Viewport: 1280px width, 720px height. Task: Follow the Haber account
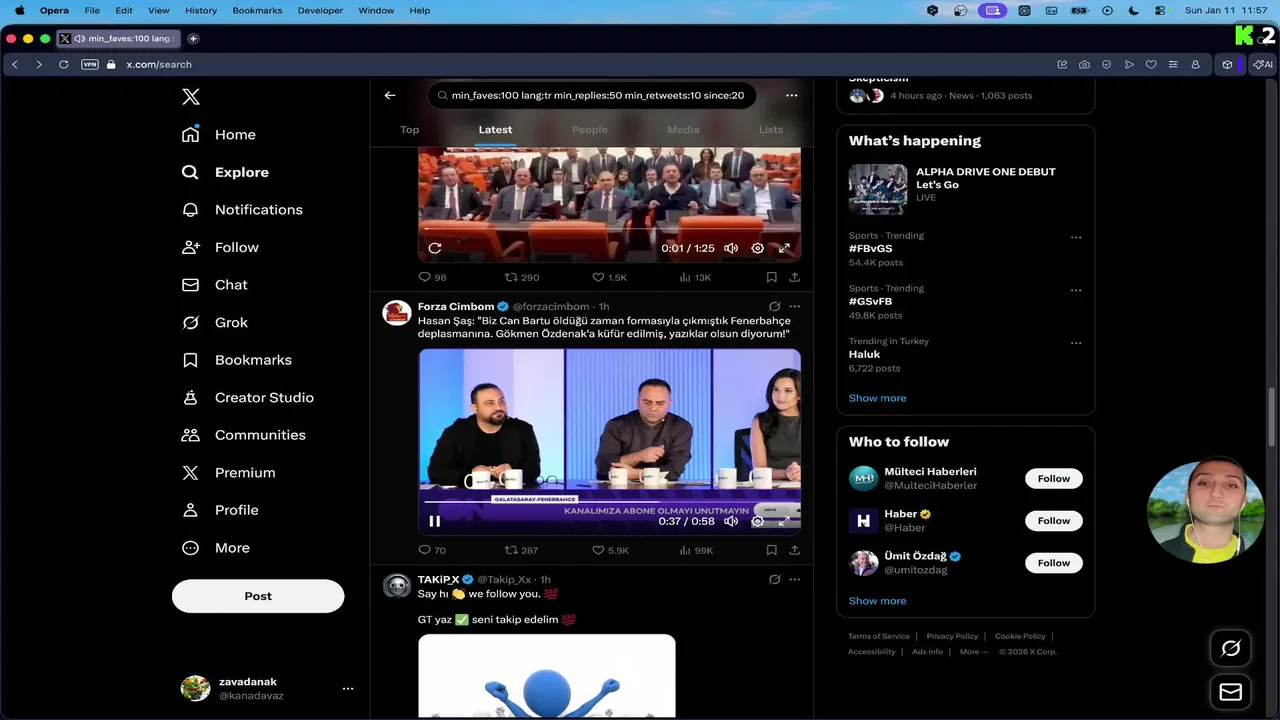point(1053,521)
